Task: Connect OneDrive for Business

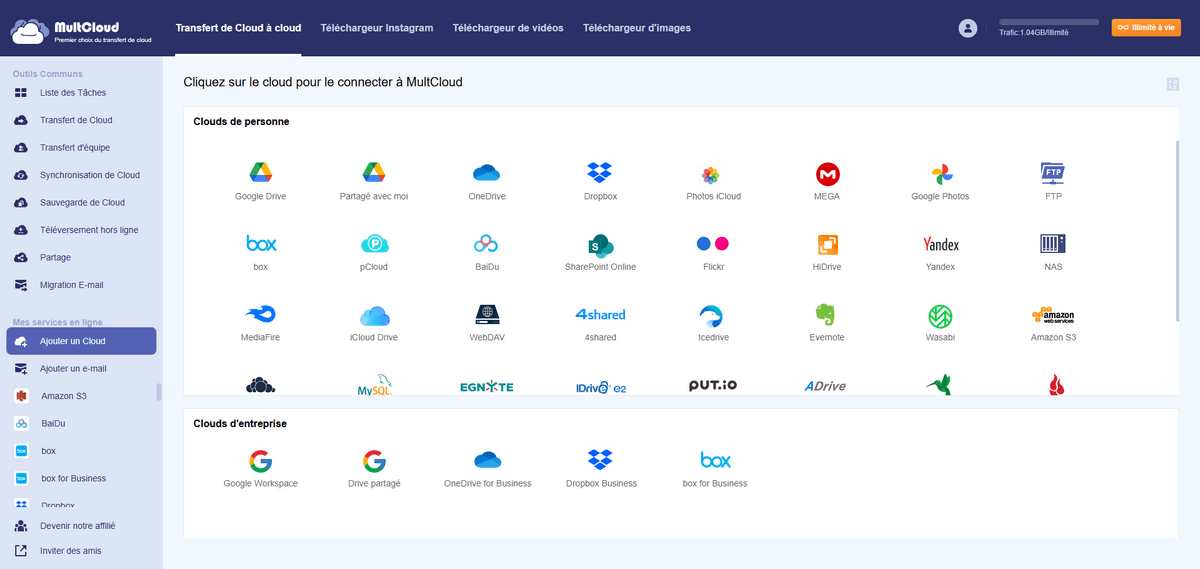Action: [x=487, y=460]
